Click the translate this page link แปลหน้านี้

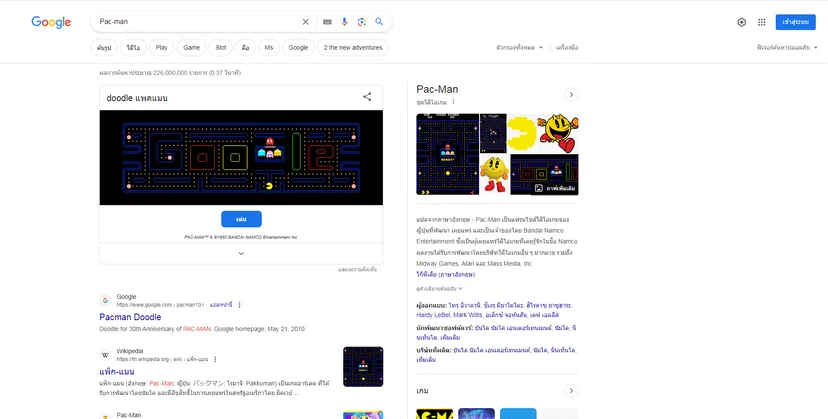(221, 305)
